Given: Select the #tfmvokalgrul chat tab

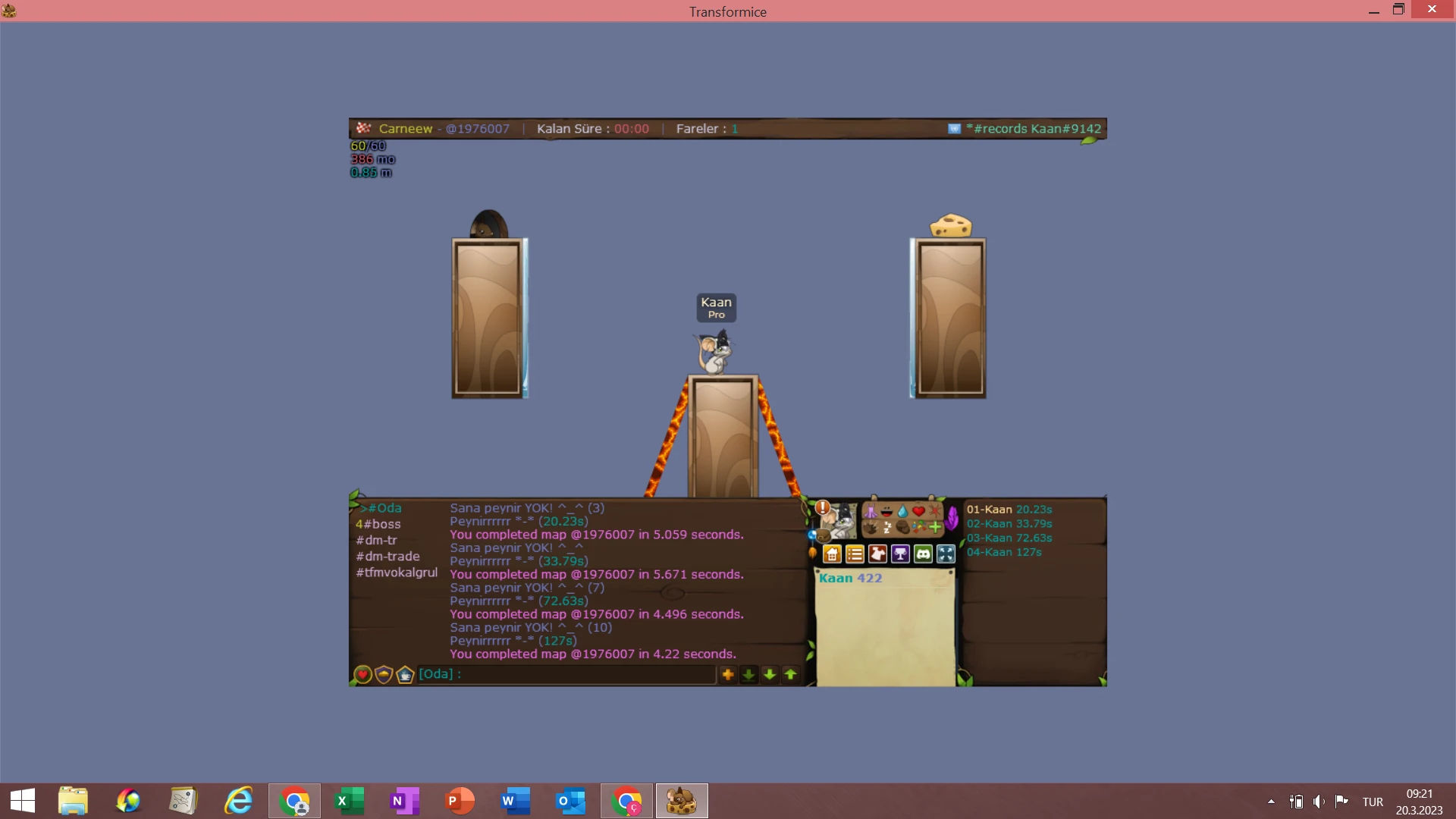Looking at the screenshot, I should tap(397, 573).
